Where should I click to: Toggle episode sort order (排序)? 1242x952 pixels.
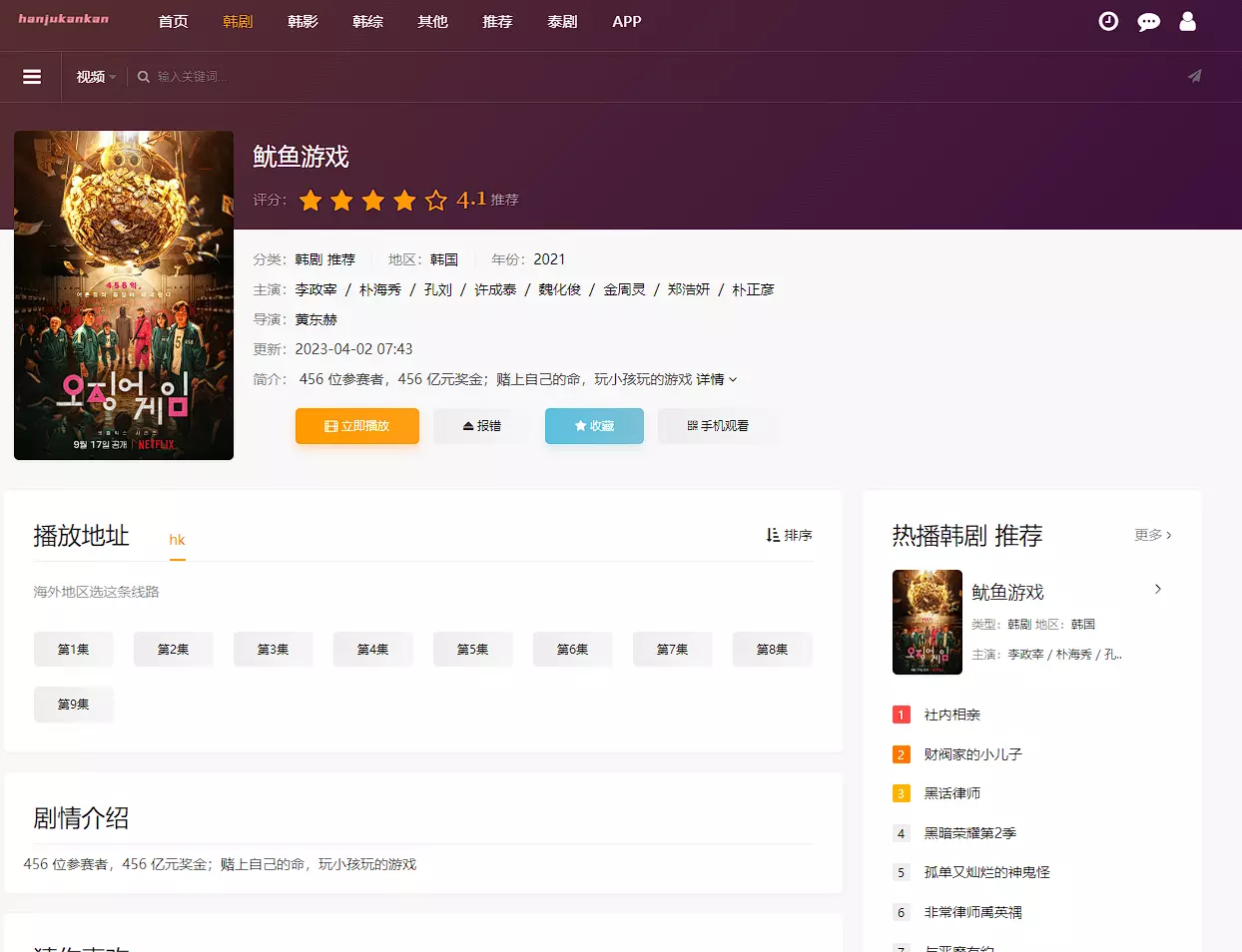click(789, 535)
